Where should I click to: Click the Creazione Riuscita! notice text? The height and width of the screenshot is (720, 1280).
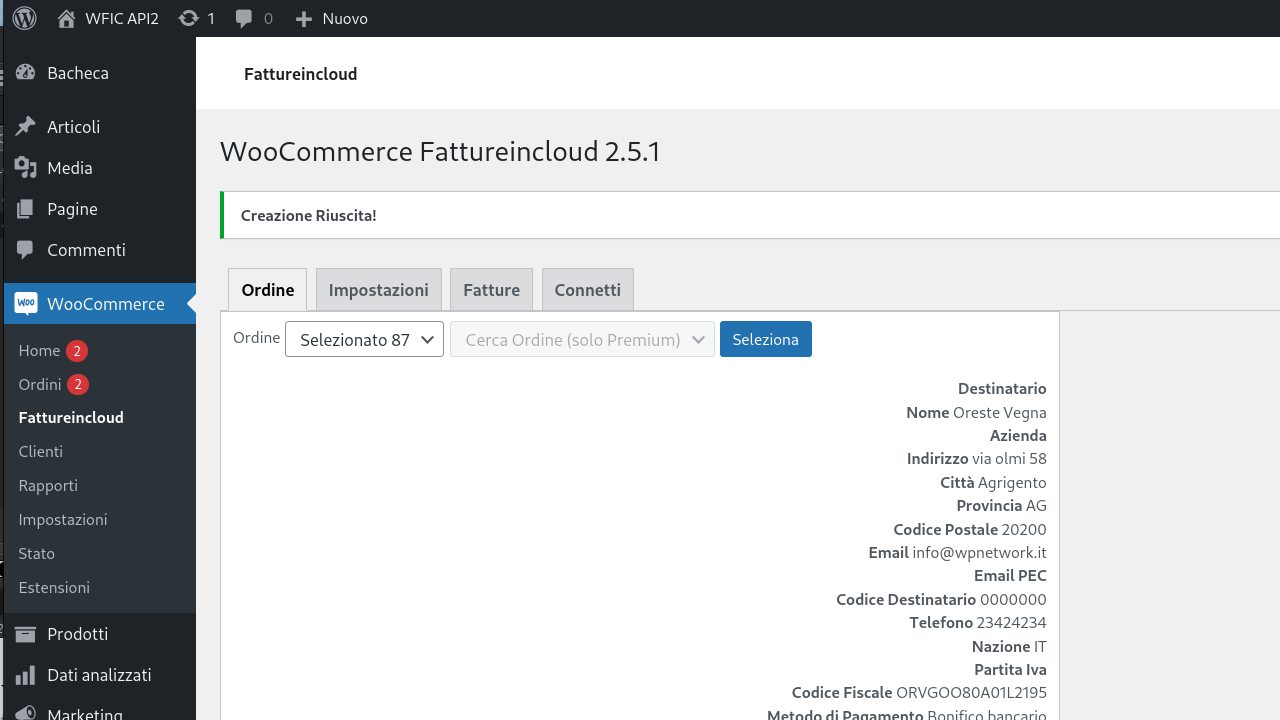[x=309, y=216]
